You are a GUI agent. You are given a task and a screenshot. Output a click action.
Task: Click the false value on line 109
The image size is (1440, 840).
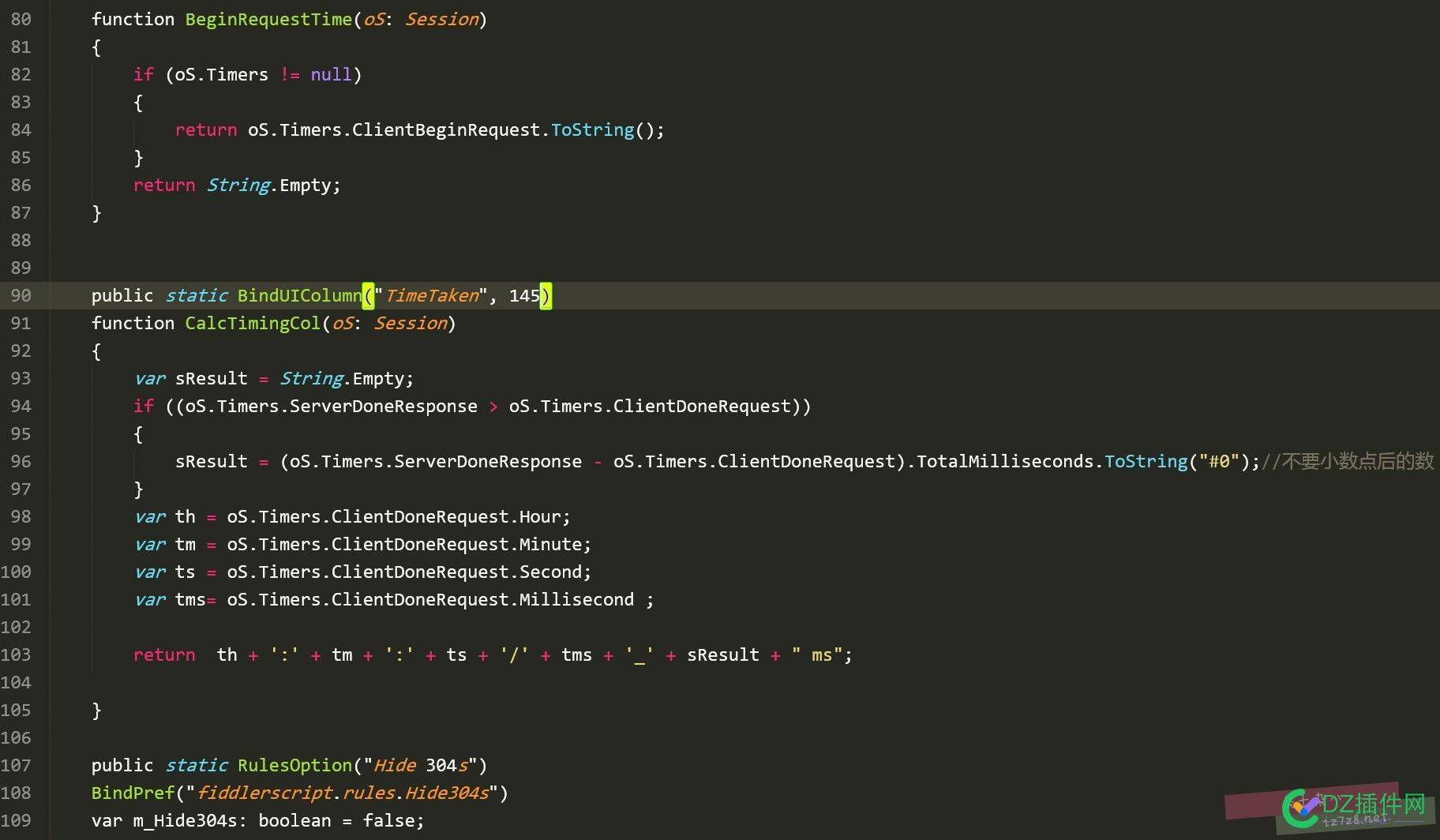coord(388,820)
